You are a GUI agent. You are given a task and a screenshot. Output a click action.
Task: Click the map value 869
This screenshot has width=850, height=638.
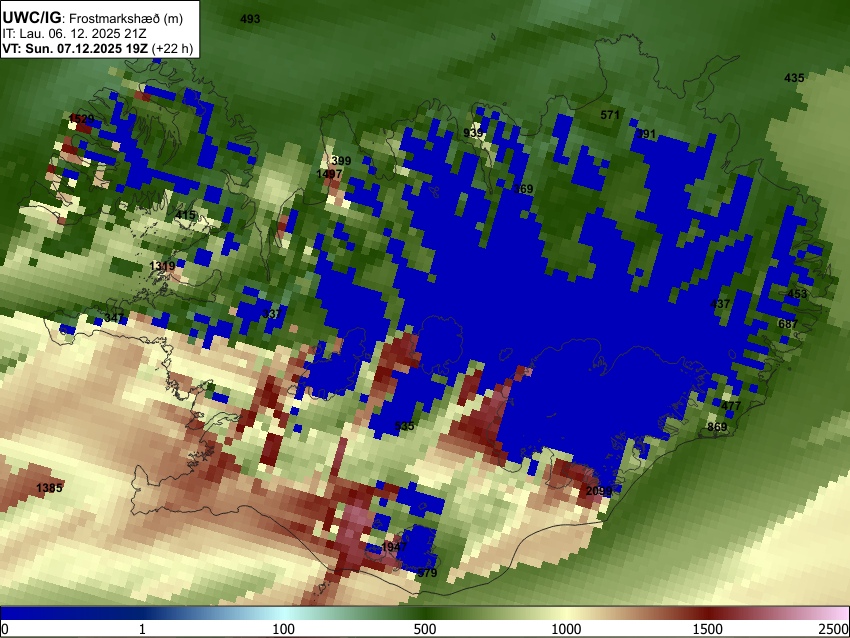[717, 427]
